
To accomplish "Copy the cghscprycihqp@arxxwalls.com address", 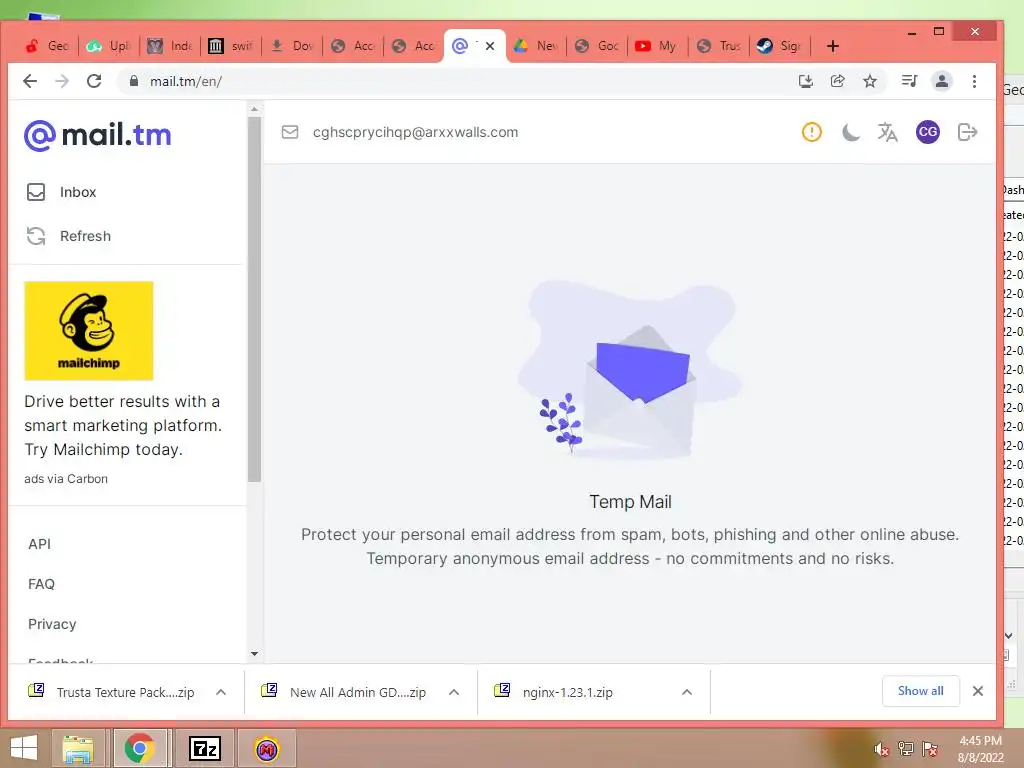I will tap(415, 132).
